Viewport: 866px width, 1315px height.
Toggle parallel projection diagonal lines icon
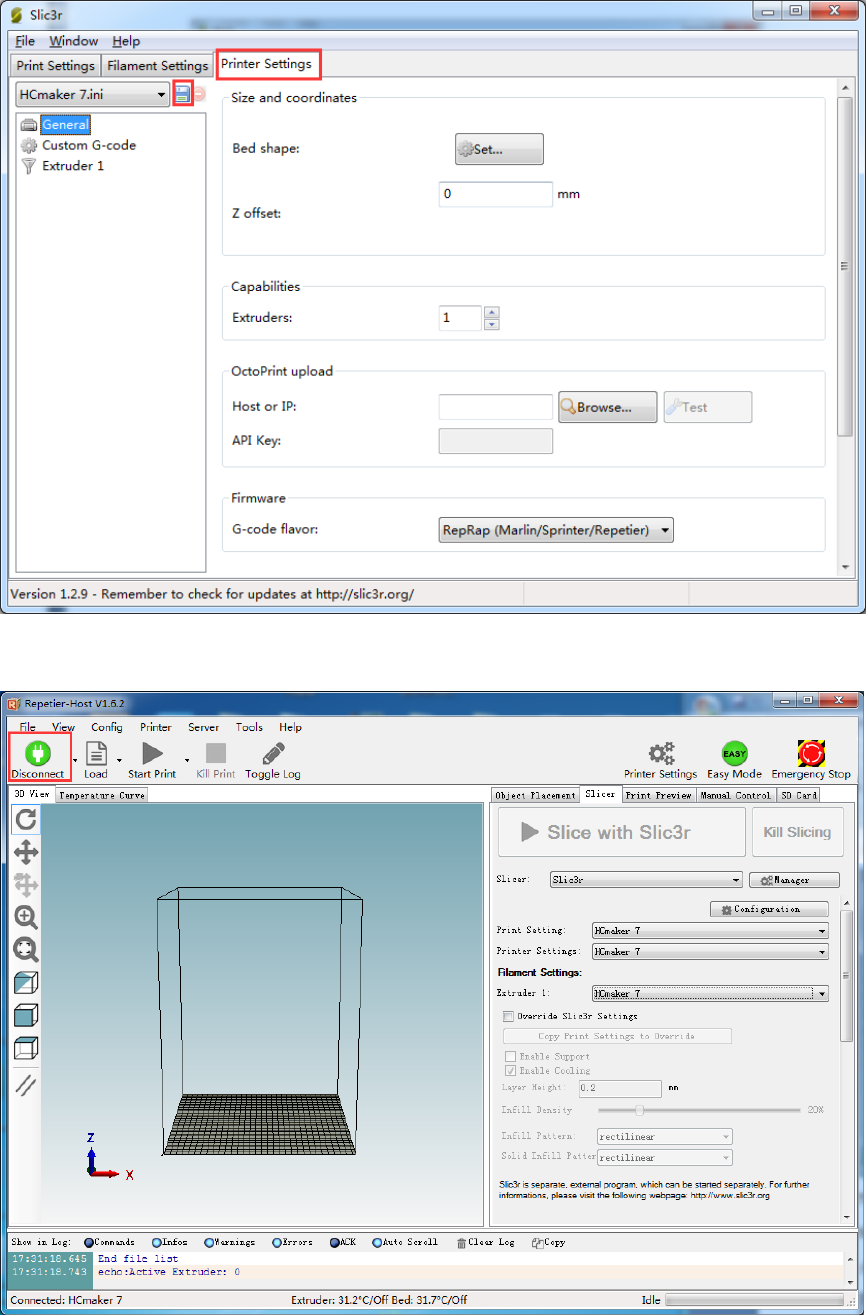(26, 1085)
